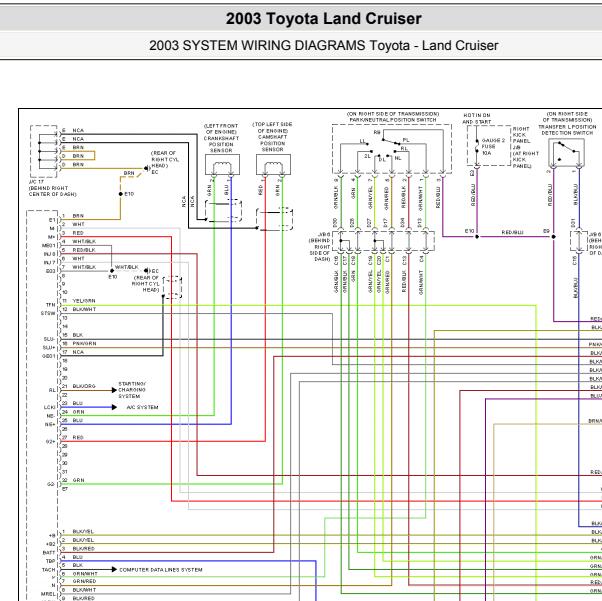
Task: Click the horizontal "RED/BLU" wire label
Action: pyautogui.click(x=513, y=232)
